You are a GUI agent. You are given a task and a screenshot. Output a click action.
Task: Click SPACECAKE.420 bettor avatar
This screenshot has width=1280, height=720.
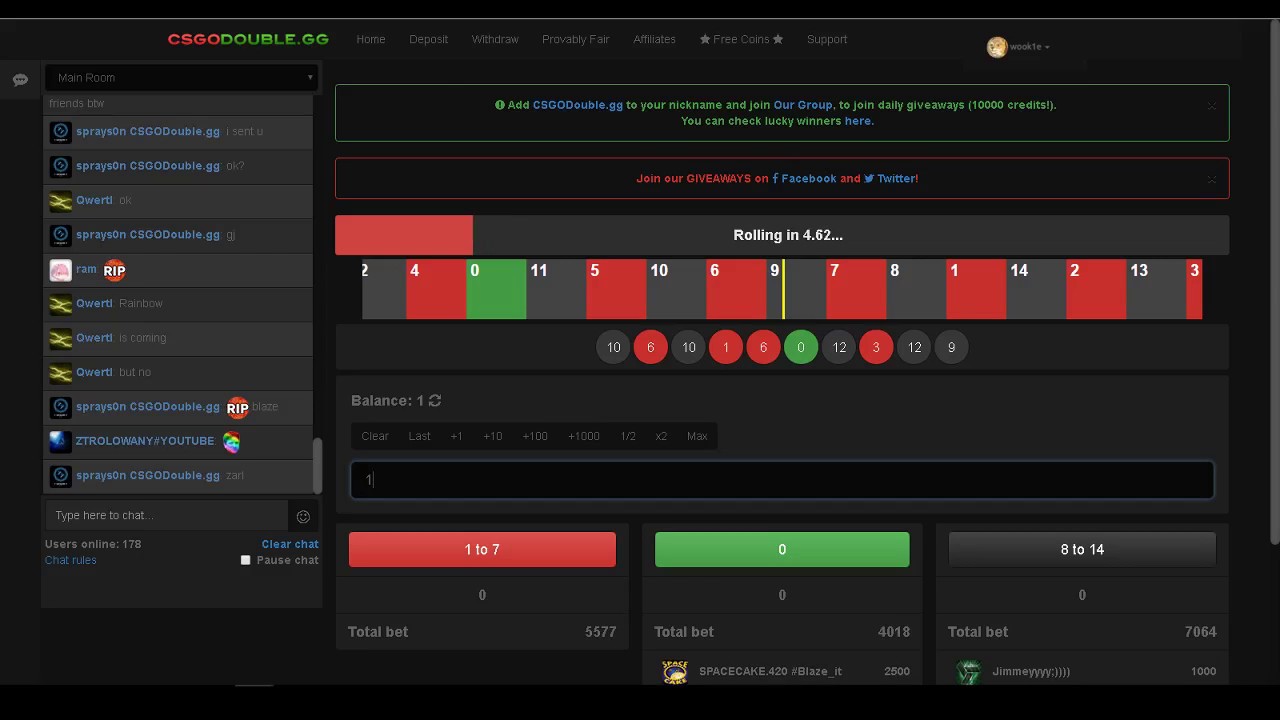click(675, 672)
